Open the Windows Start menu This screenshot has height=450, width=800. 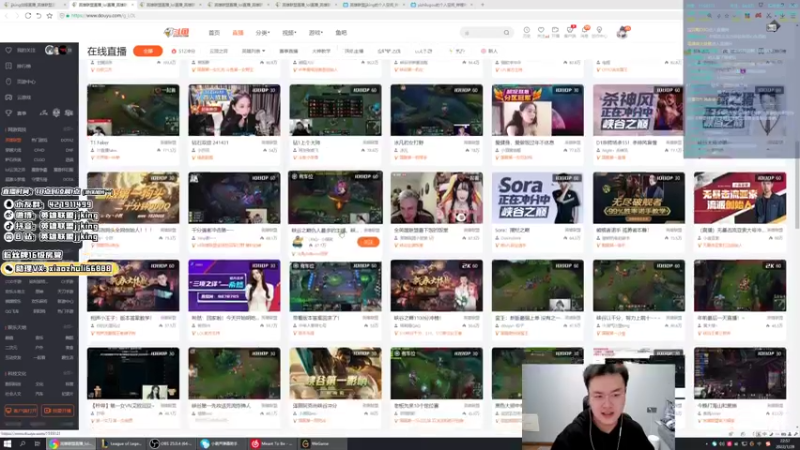[8, 443]
